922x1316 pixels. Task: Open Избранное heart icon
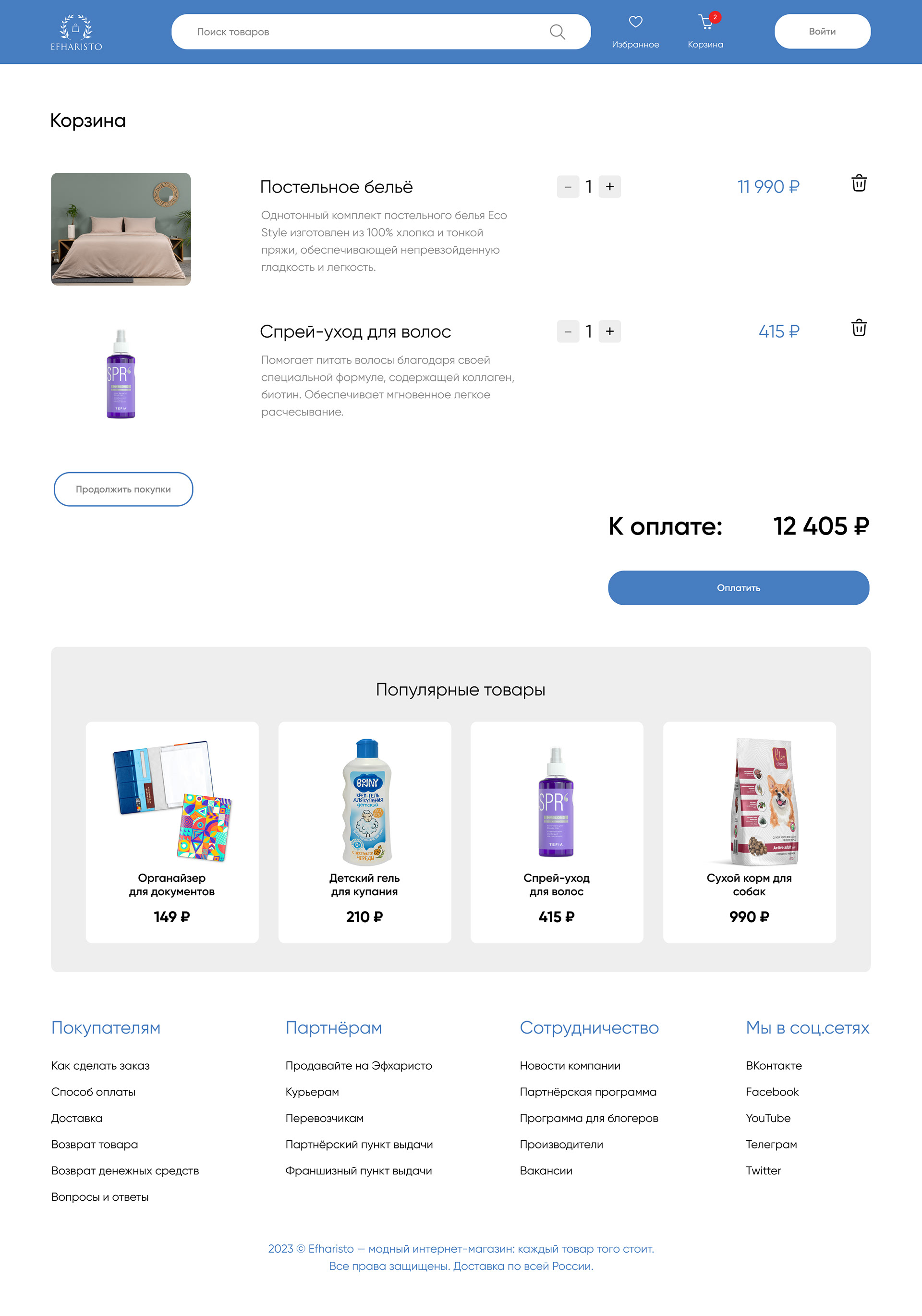[x=635, y=22]
